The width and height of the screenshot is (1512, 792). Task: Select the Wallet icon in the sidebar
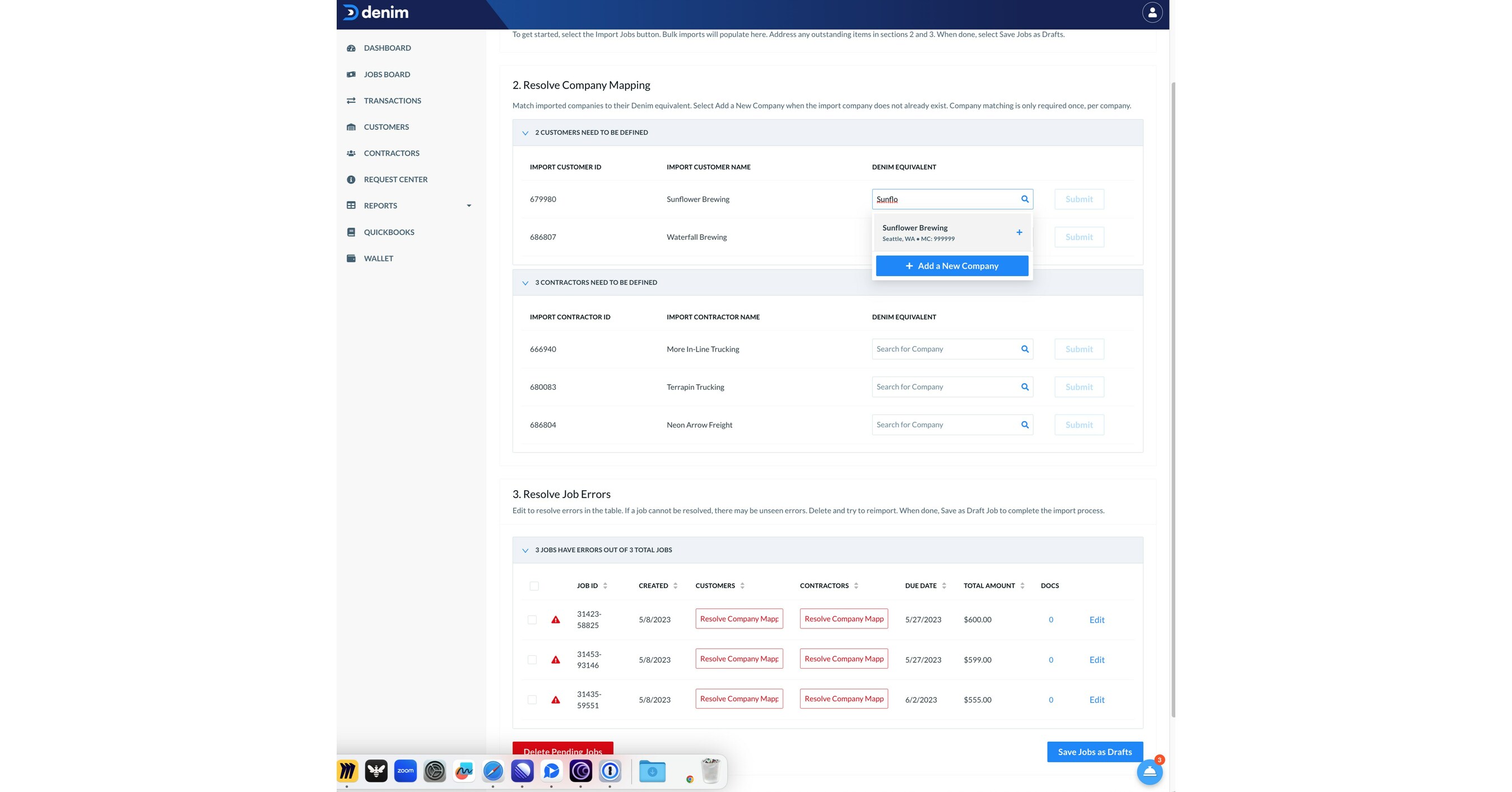(351, 258)
